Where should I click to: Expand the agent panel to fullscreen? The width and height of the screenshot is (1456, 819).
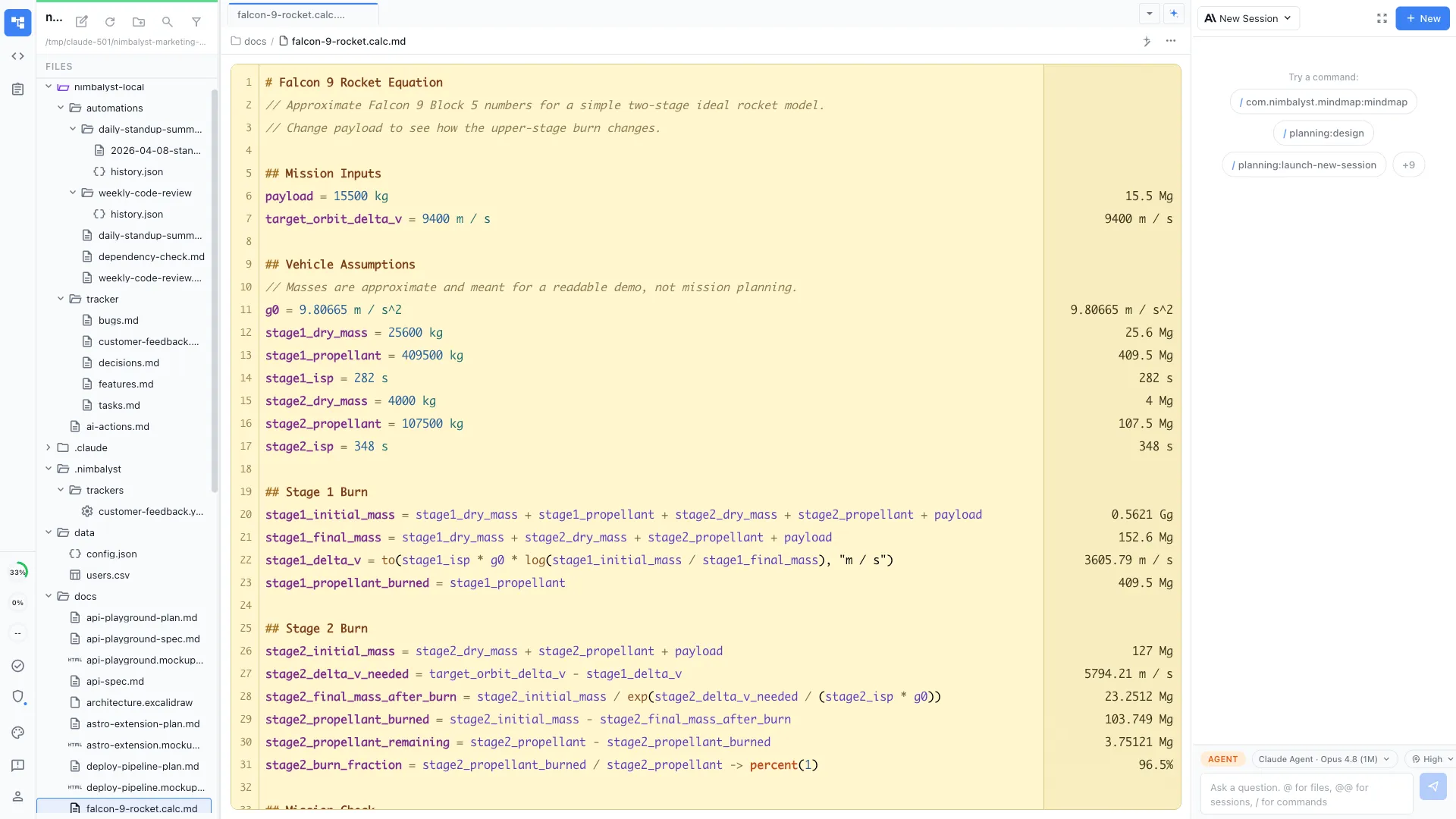pyautogui.click(x=1382, y=18)
